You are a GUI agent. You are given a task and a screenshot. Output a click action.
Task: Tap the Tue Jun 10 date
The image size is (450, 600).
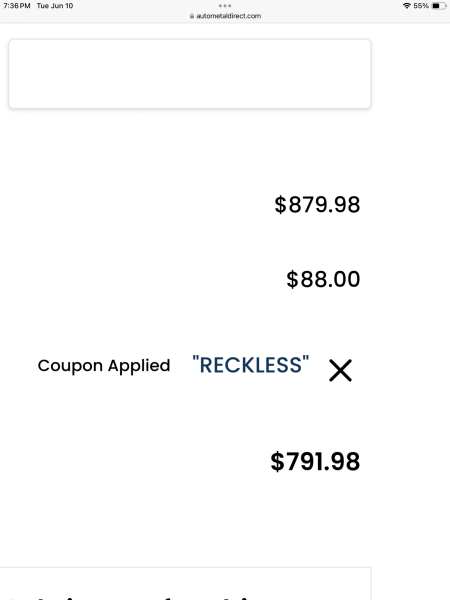click(55, 6)
